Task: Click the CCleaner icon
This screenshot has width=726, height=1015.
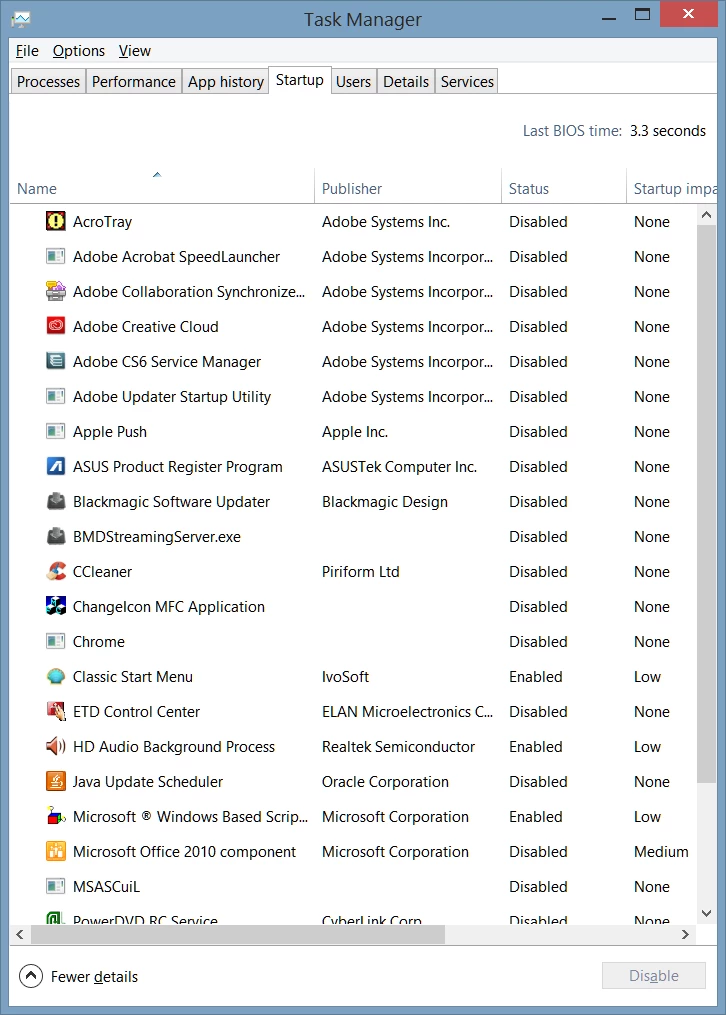Action: 56,571
